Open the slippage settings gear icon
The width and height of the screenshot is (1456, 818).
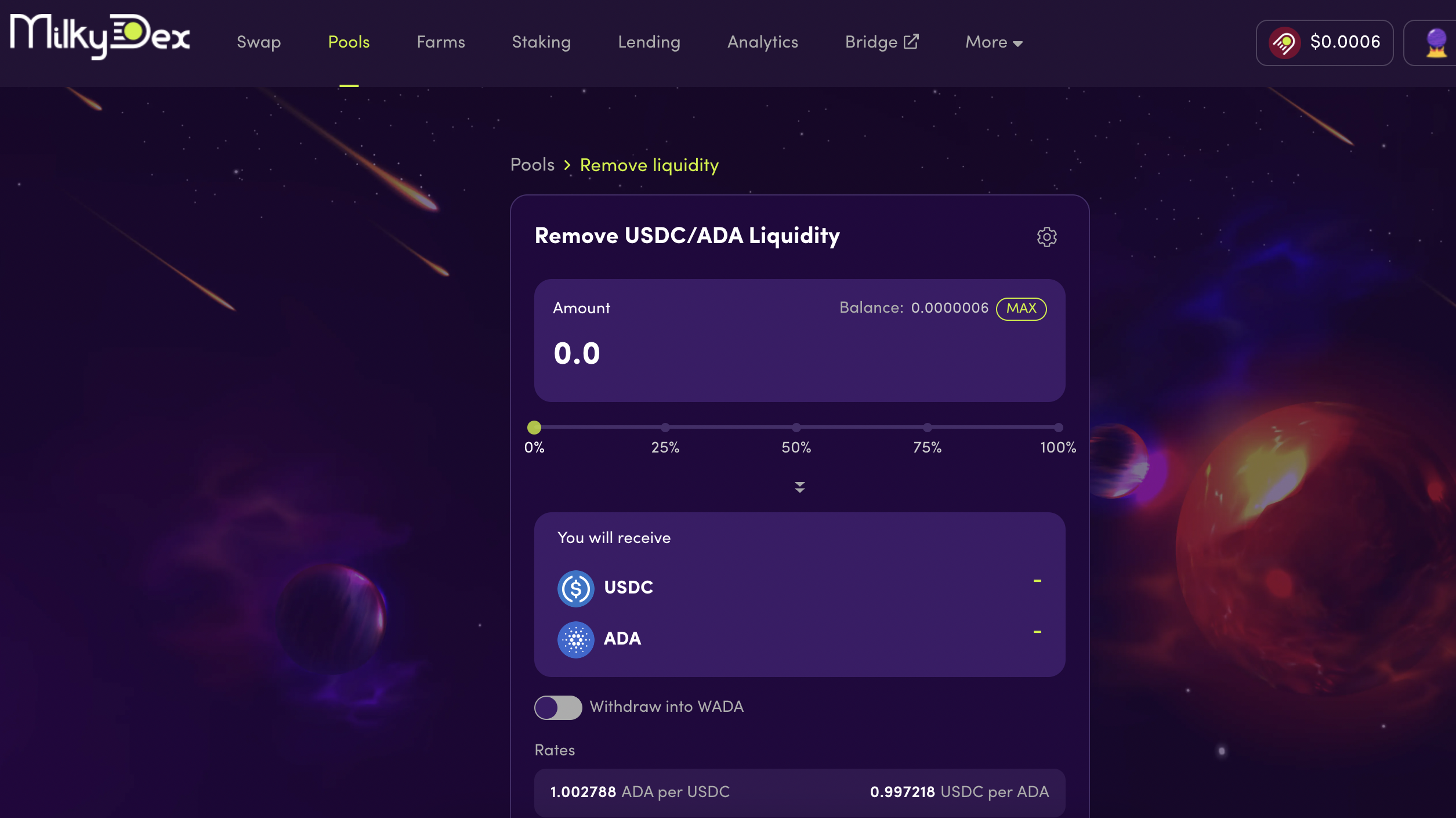(x=1046, y=237)
